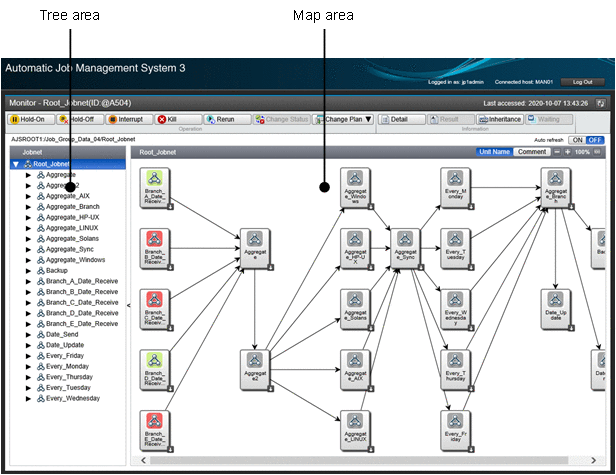The height and width of the screenshot is (475, 616).
Task: Select the Branch_A_Date_Receive map node
Action: click(155, 184)
